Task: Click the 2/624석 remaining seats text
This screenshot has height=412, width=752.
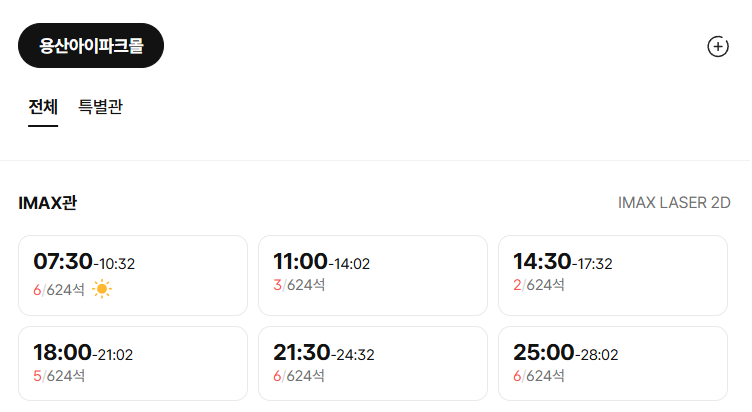Action: pyautogui.click(x=539, y=285)
